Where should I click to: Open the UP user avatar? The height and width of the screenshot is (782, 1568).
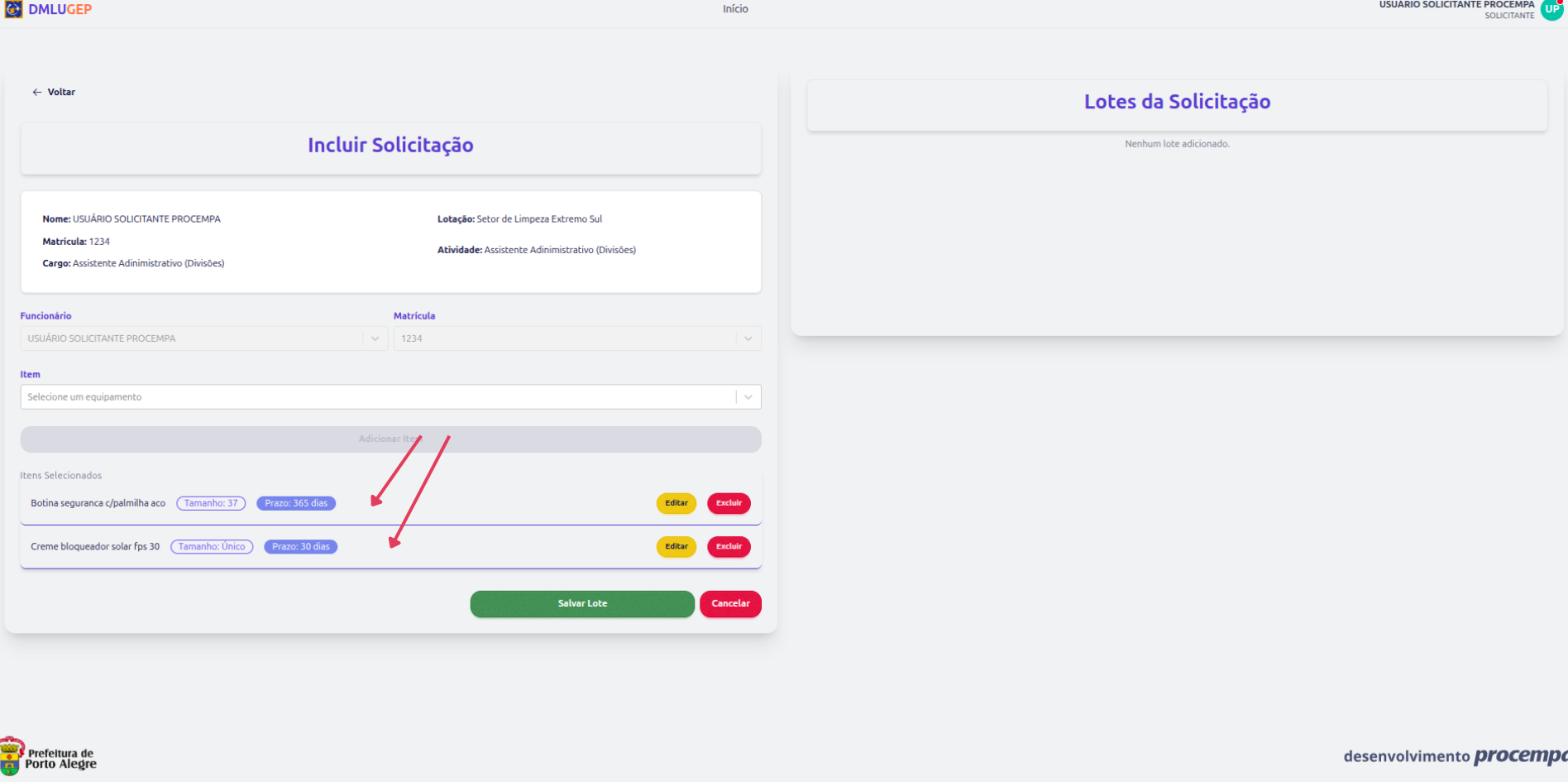tap(1551, 9)
